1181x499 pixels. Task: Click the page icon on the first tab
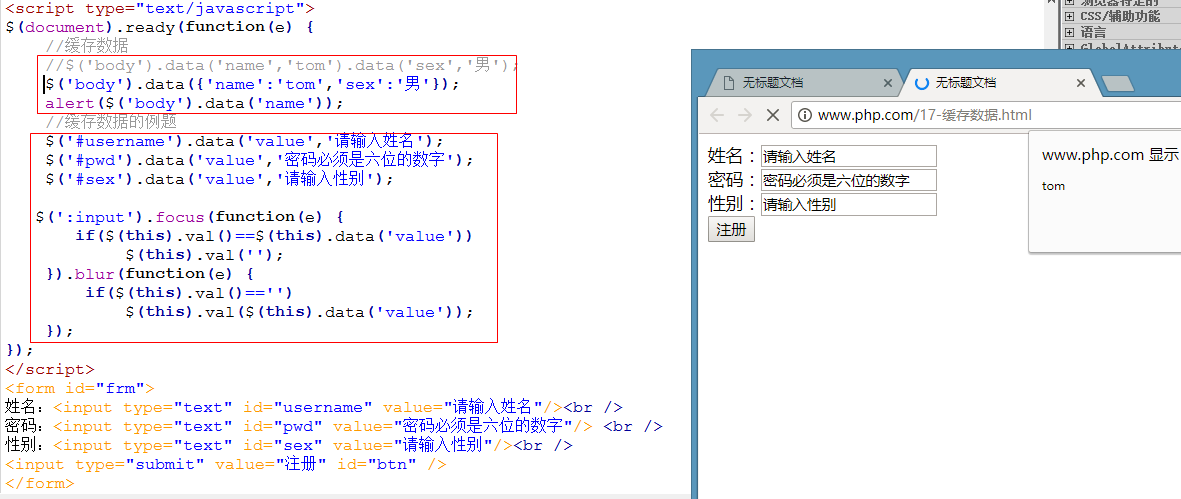click(729, 83)
